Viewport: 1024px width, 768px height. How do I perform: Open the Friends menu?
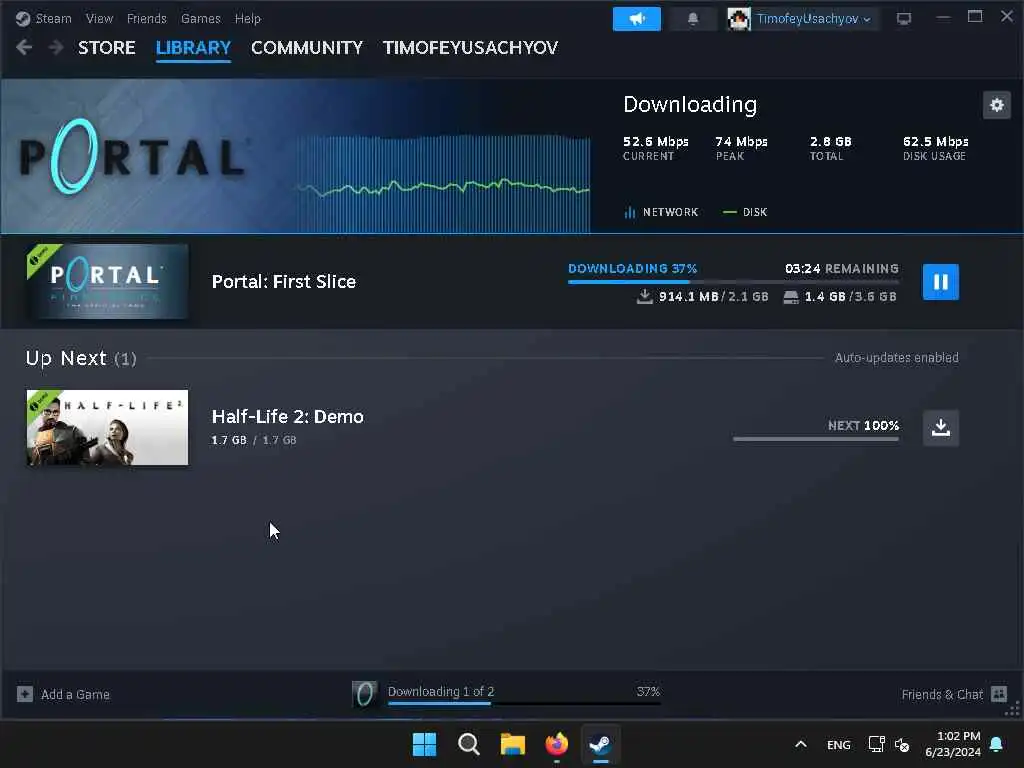pos(147,18)
